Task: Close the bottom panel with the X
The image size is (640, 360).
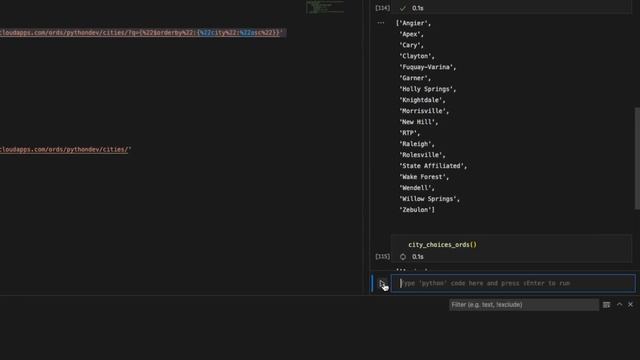Action: pos(630,304)
